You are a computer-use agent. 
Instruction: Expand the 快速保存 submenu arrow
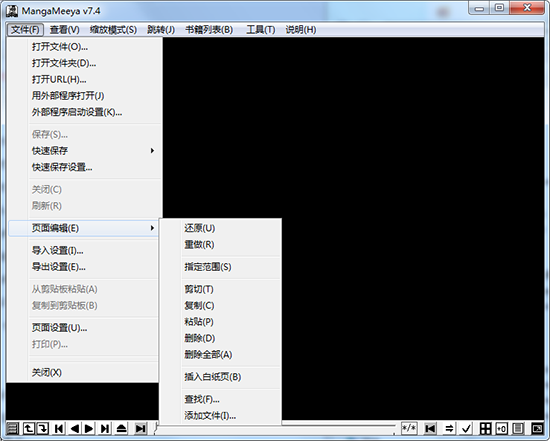click(152, 151)
